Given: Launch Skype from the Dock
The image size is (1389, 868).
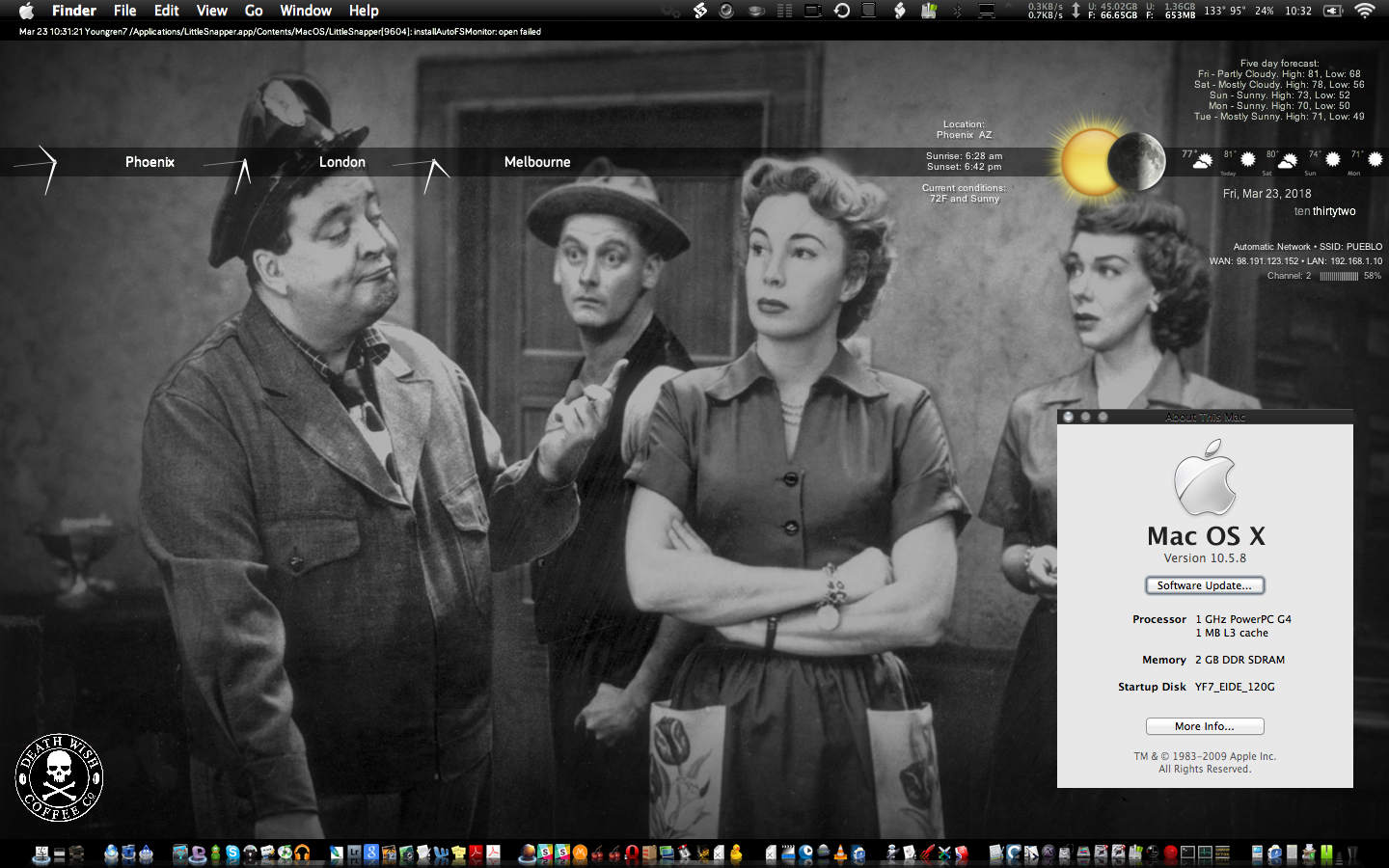Looking at the screenshot, I should tap(232, 854).
